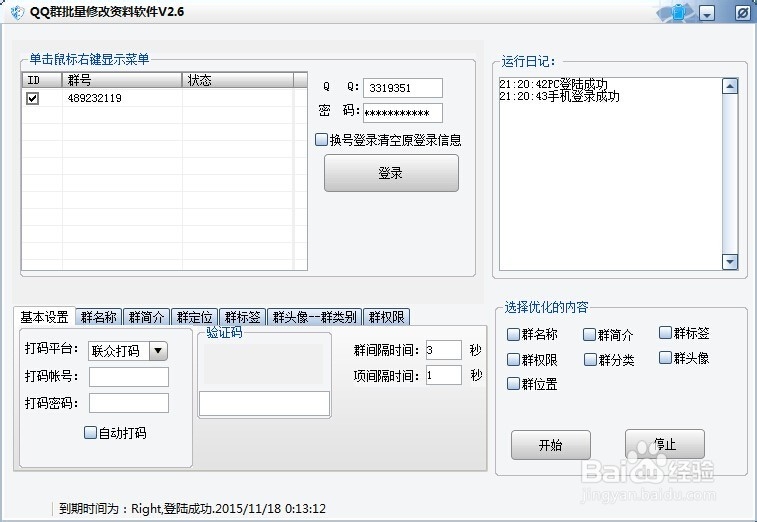Check the 群简介 optimization option
This screenshot has width=757, height=522.
[589, 335]
